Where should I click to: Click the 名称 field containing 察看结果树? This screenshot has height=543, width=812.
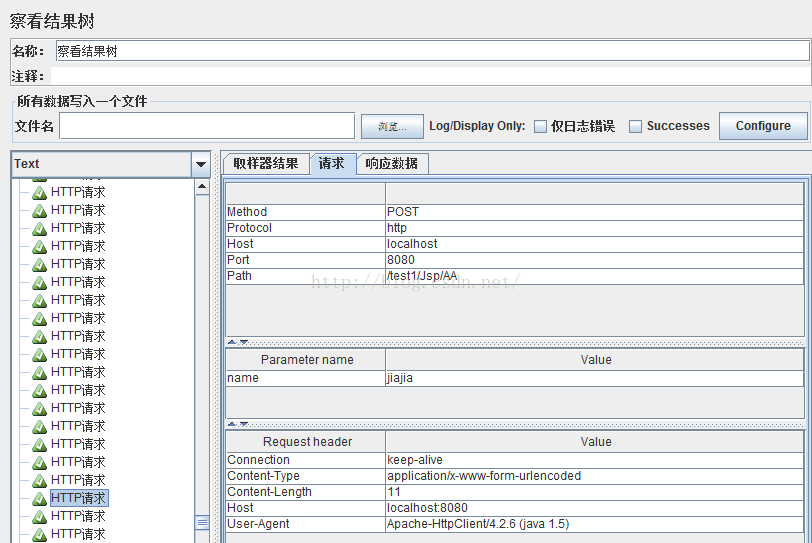click(432, 51)
